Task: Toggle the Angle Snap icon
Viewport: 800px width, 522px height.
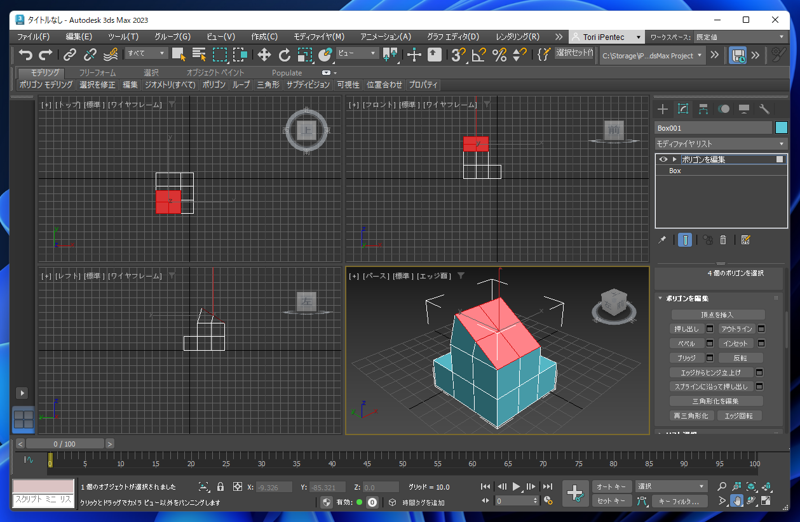Action: (479, 54)
